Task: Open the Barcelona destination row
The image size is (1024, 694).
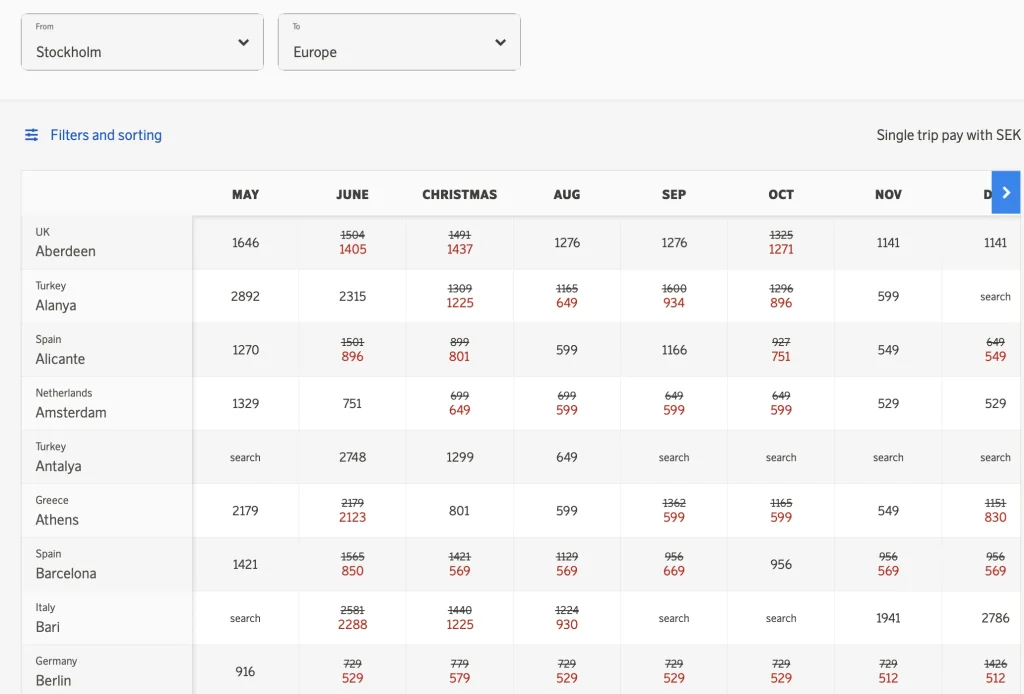Action: [x=107, y=563]
